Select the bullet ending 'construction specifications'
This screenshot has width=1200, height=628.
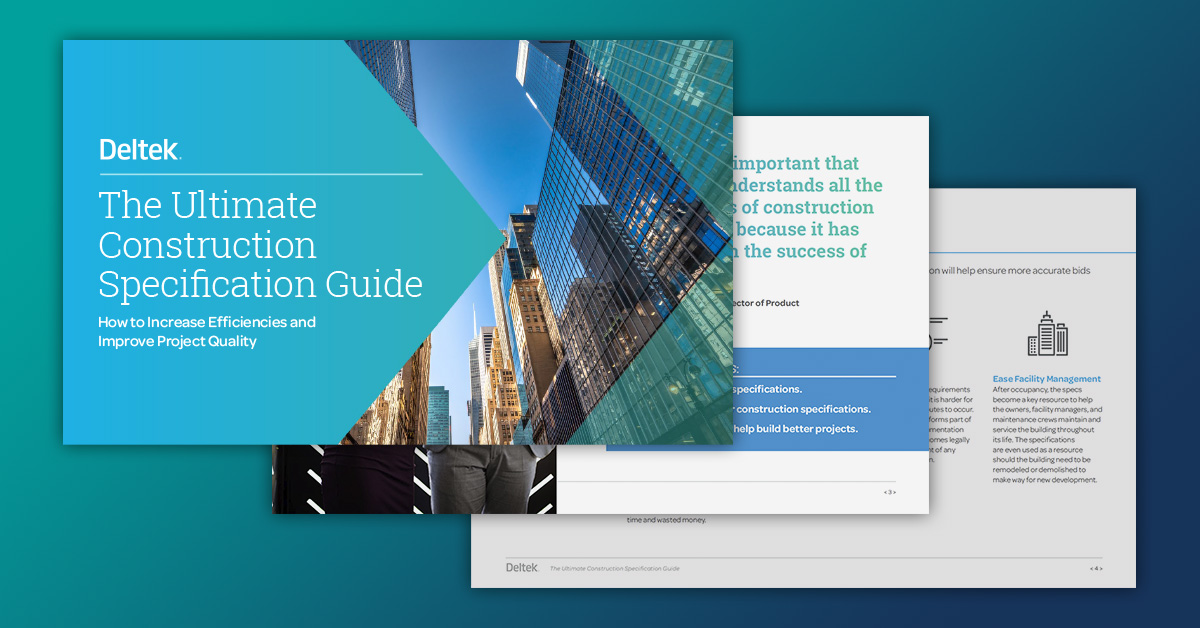[x=801, y=409]
